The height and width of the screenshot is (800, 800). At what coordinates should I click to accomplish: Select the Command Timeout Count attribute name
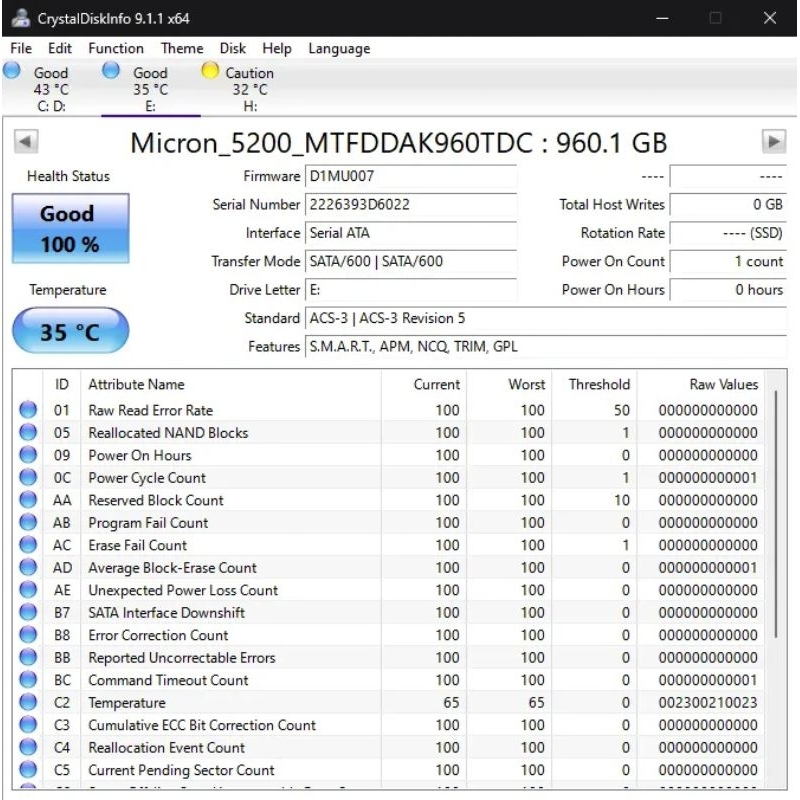pos(168,680)
